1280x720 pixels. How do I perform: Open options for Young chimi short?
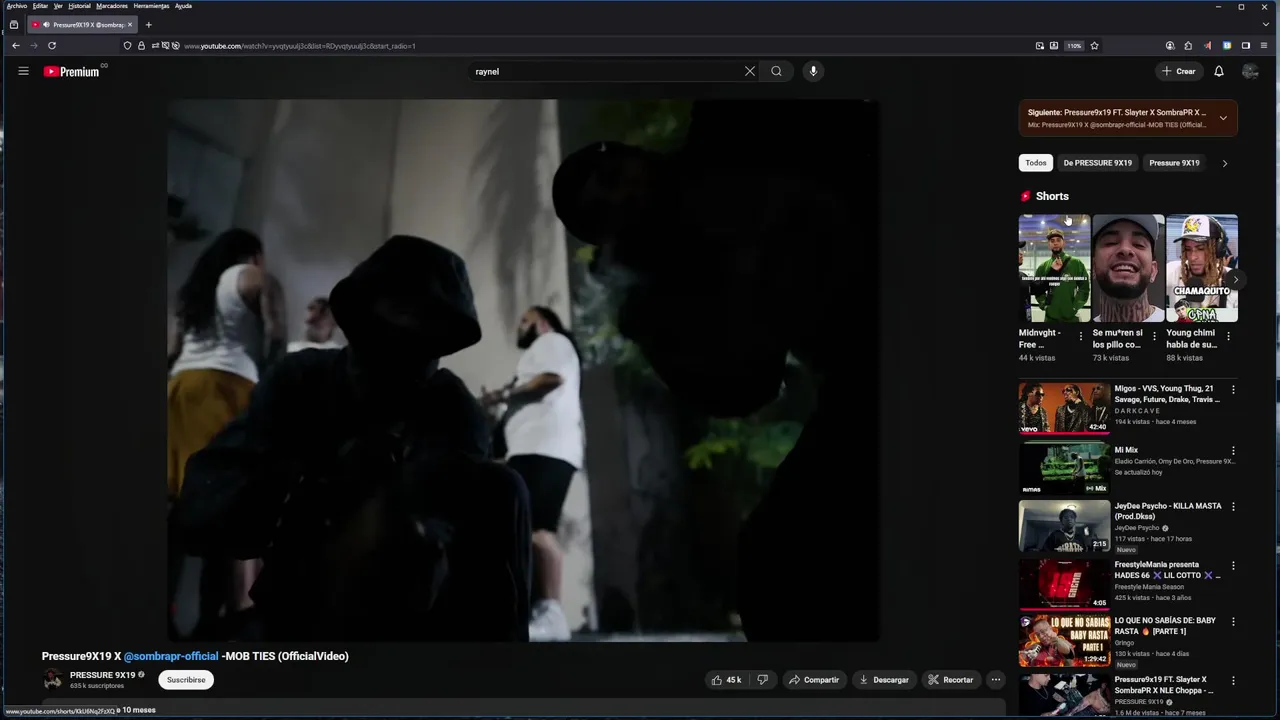pos(1228,336)
